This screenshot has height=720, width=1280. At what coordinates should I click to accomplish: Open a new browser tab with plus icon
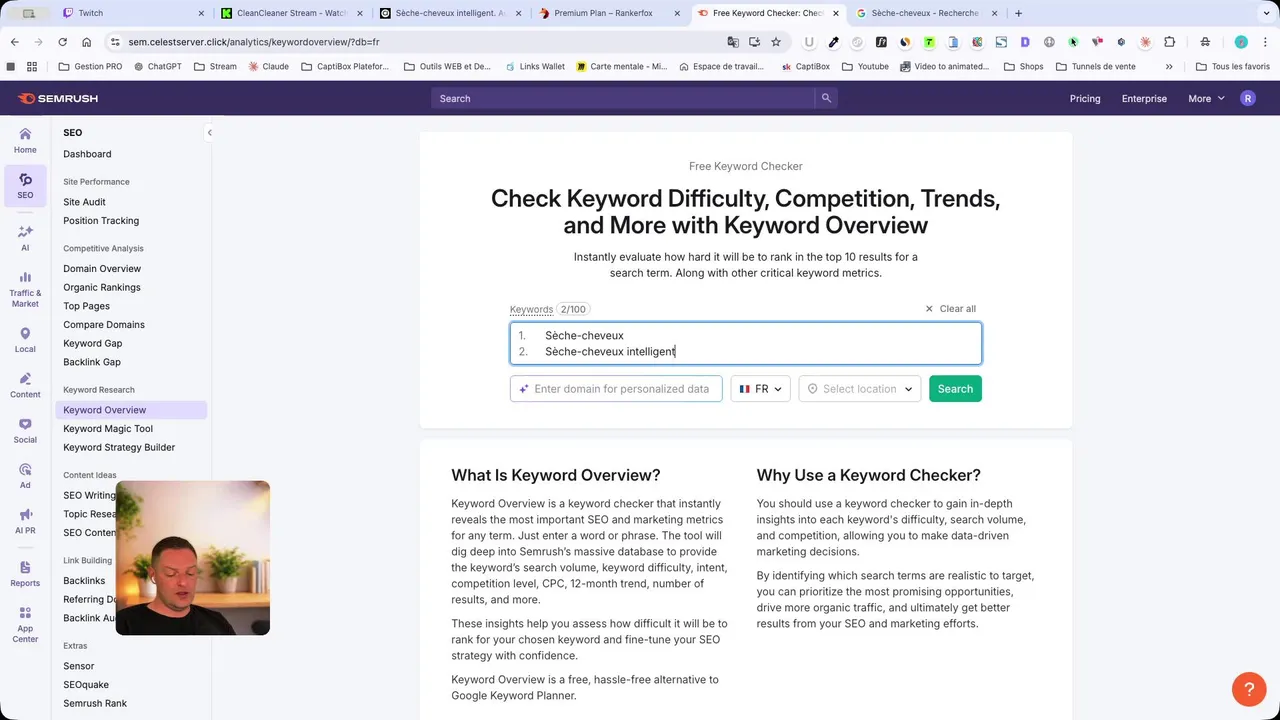coord(1018,13)
